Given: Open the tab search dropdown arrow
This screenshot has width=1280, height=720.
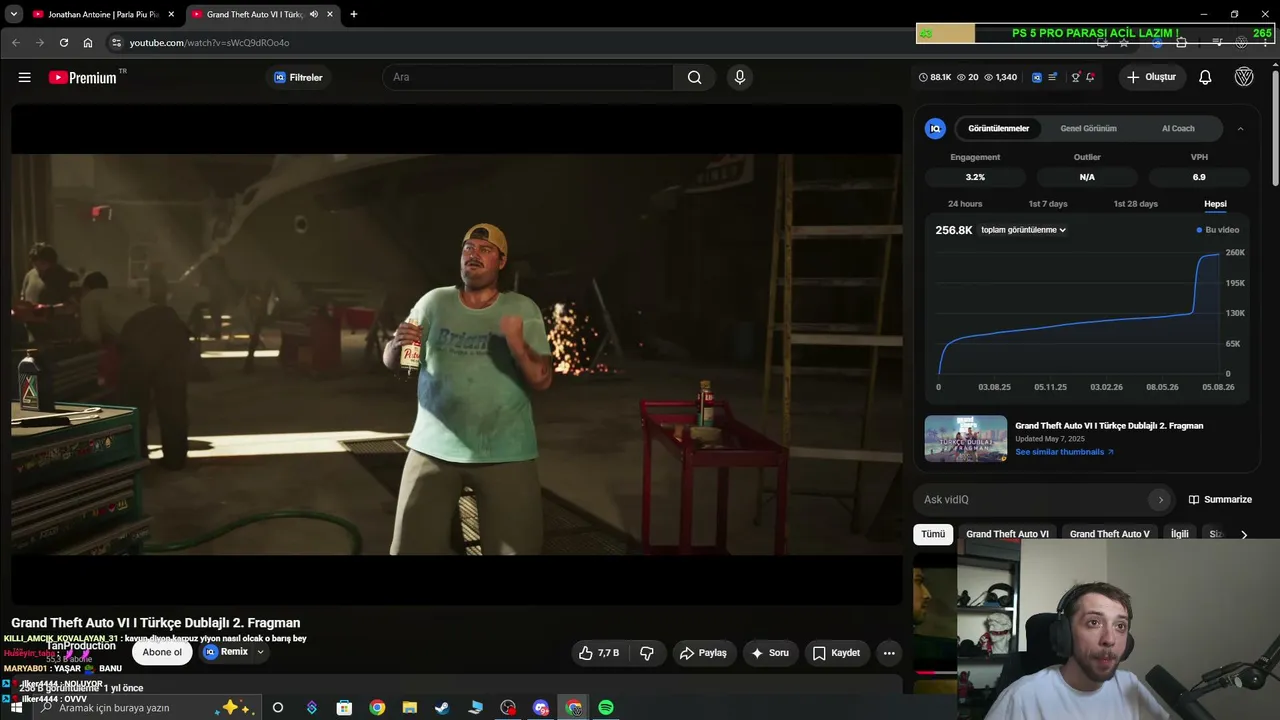Looking at the screenshot, I should coord(13,14).
